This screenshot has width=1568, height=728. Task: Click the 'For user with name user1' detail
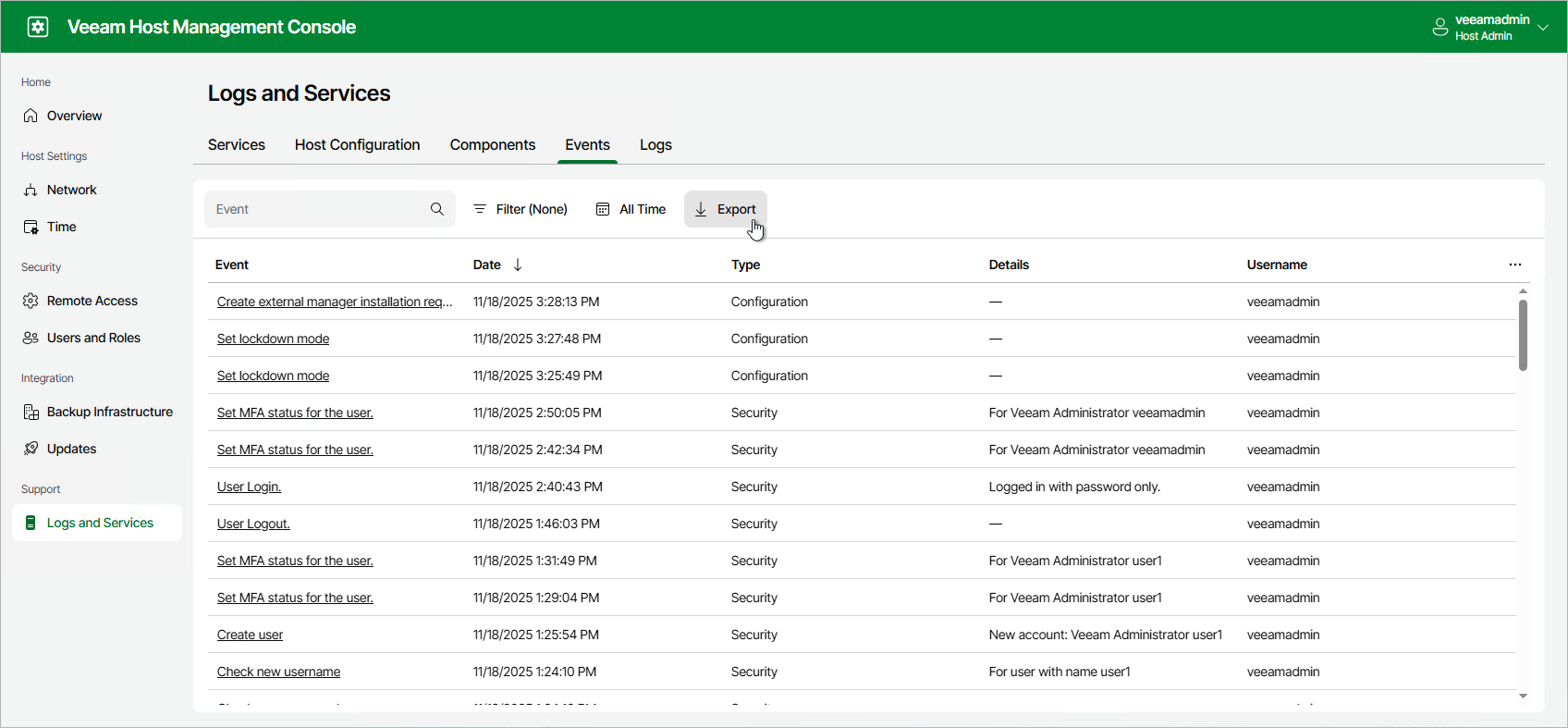pos(1060,672)
